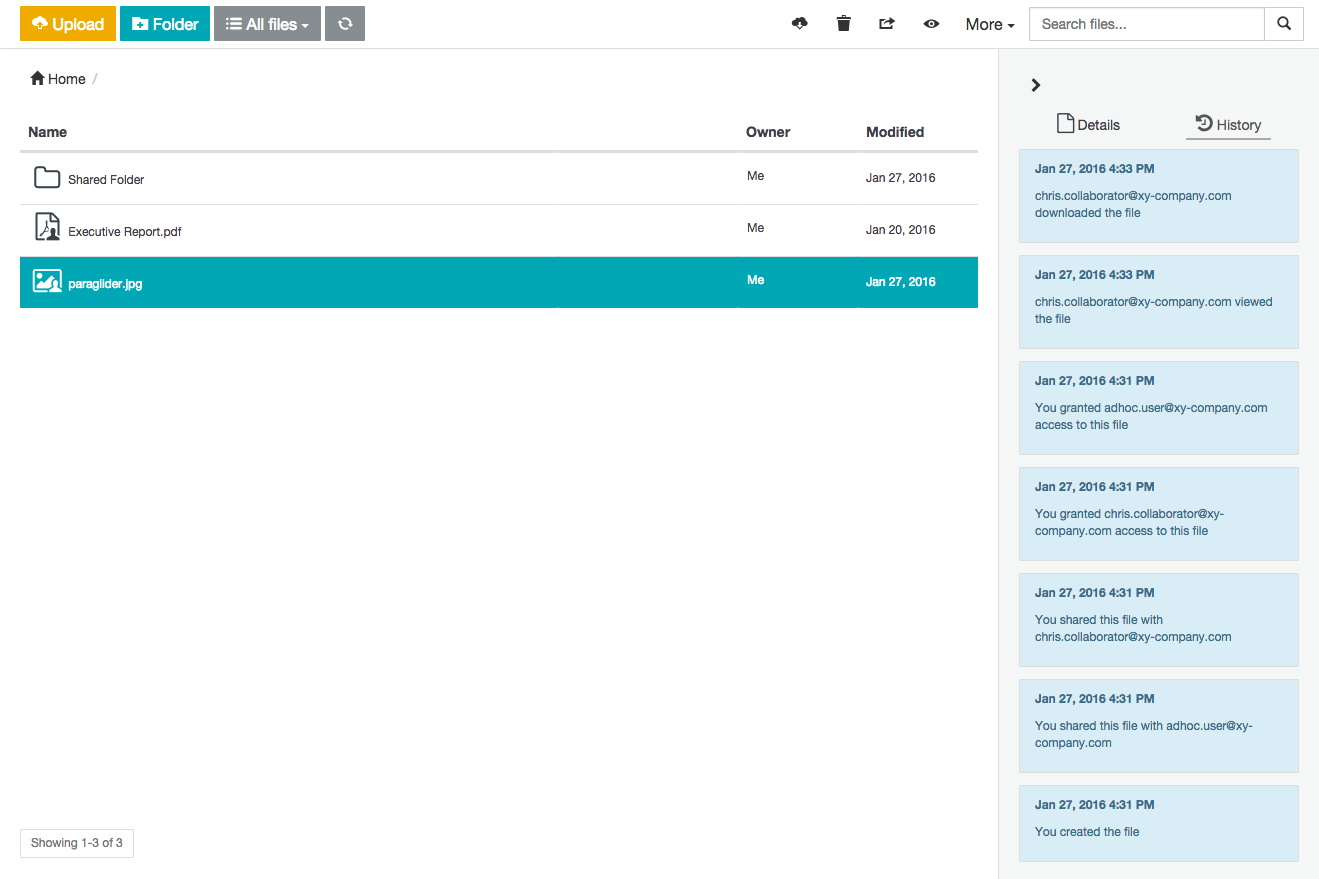Sort files by the Modified column header
1319x879 pixels.
click(895, 132)
